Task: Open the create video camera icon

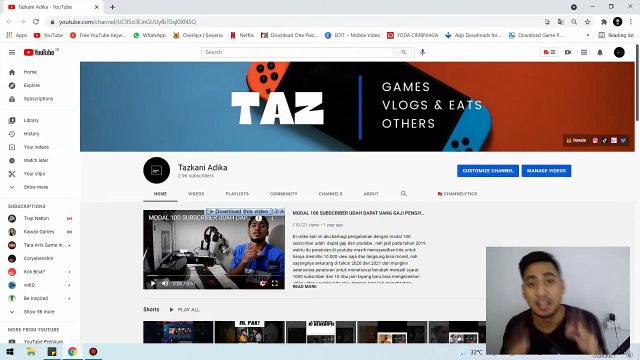Action: pyautogui.click(x=568, y=52)
